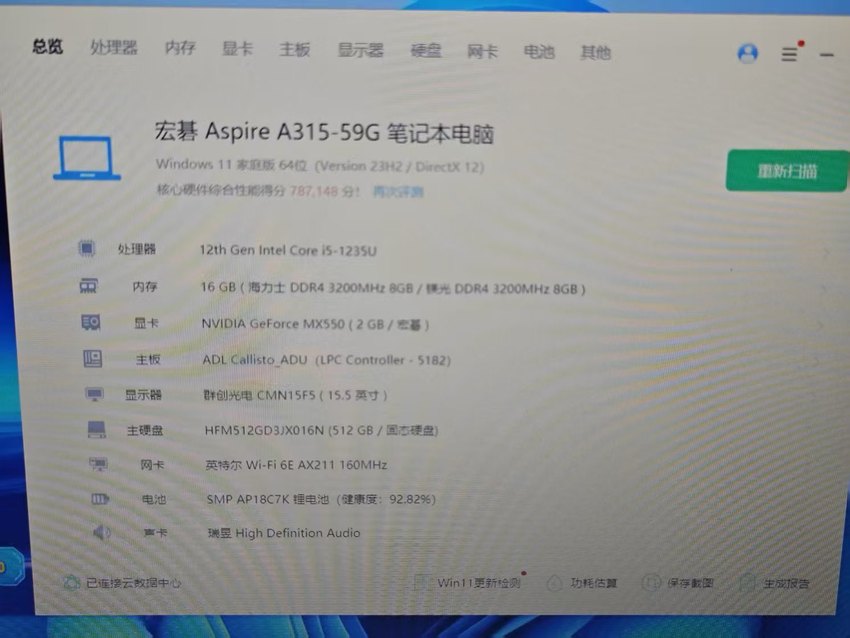The height and width of the screenshot is (638, 850).
Task: Select the 主板 tab
Action: point(295,49)
